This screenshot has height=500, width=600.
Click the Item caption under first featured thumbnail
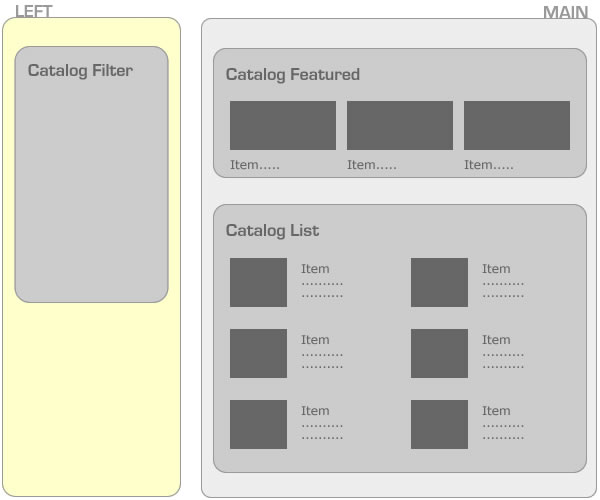[254, 165]
